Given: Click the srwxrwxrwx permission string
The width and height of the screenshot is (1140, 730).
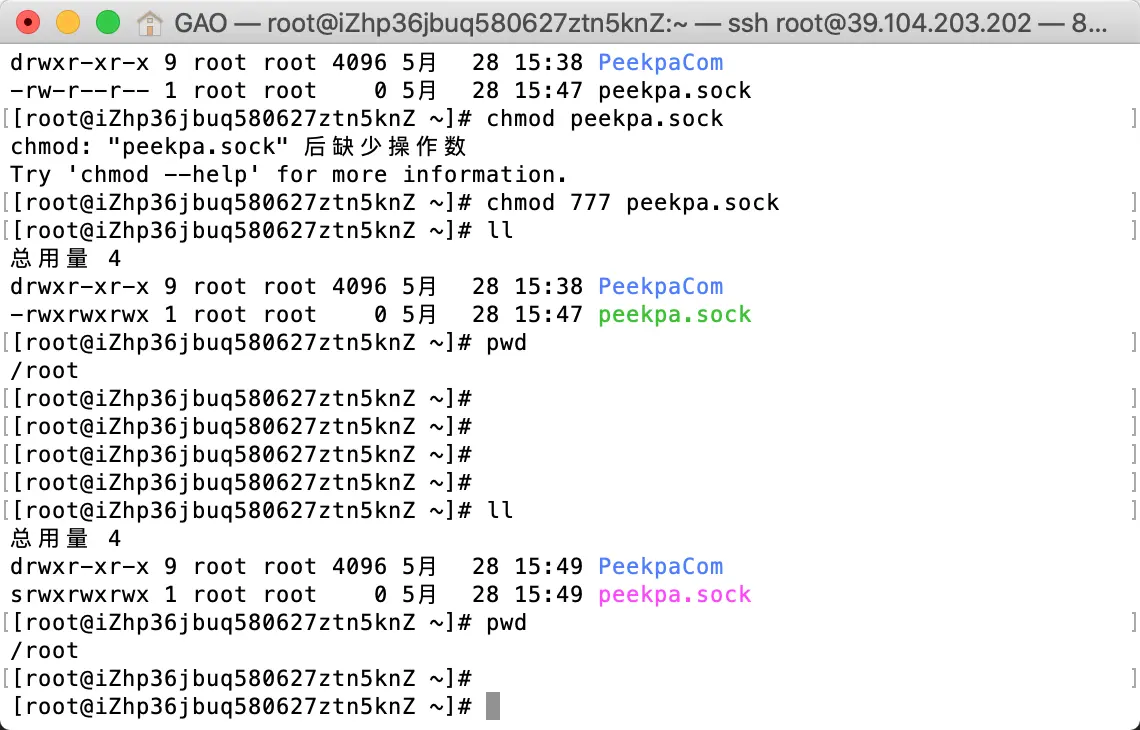Looking at the screenshot, I should (x=79, y=595).
